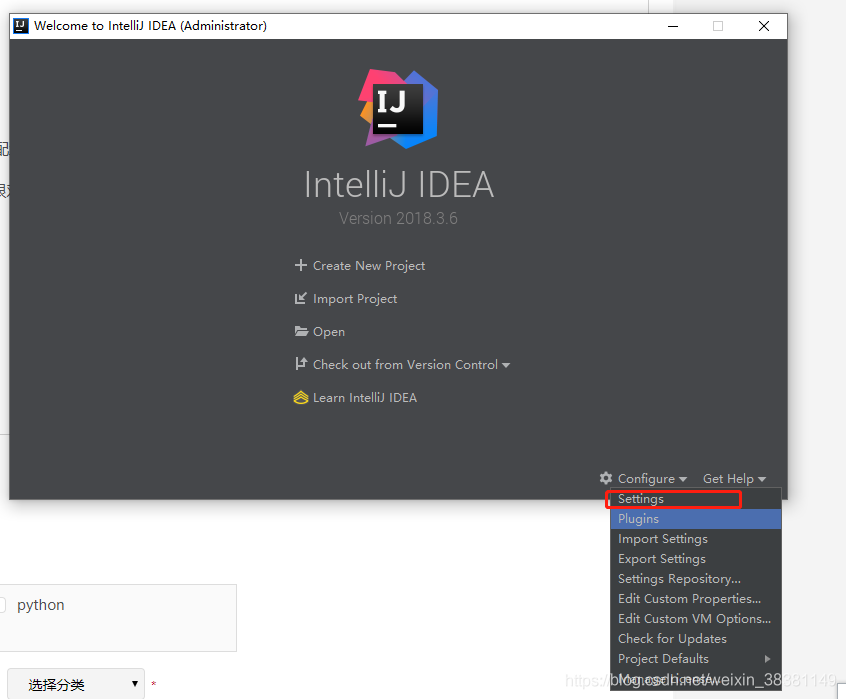
Task: Click the version control checkout icon
Action: coord(300,364)
